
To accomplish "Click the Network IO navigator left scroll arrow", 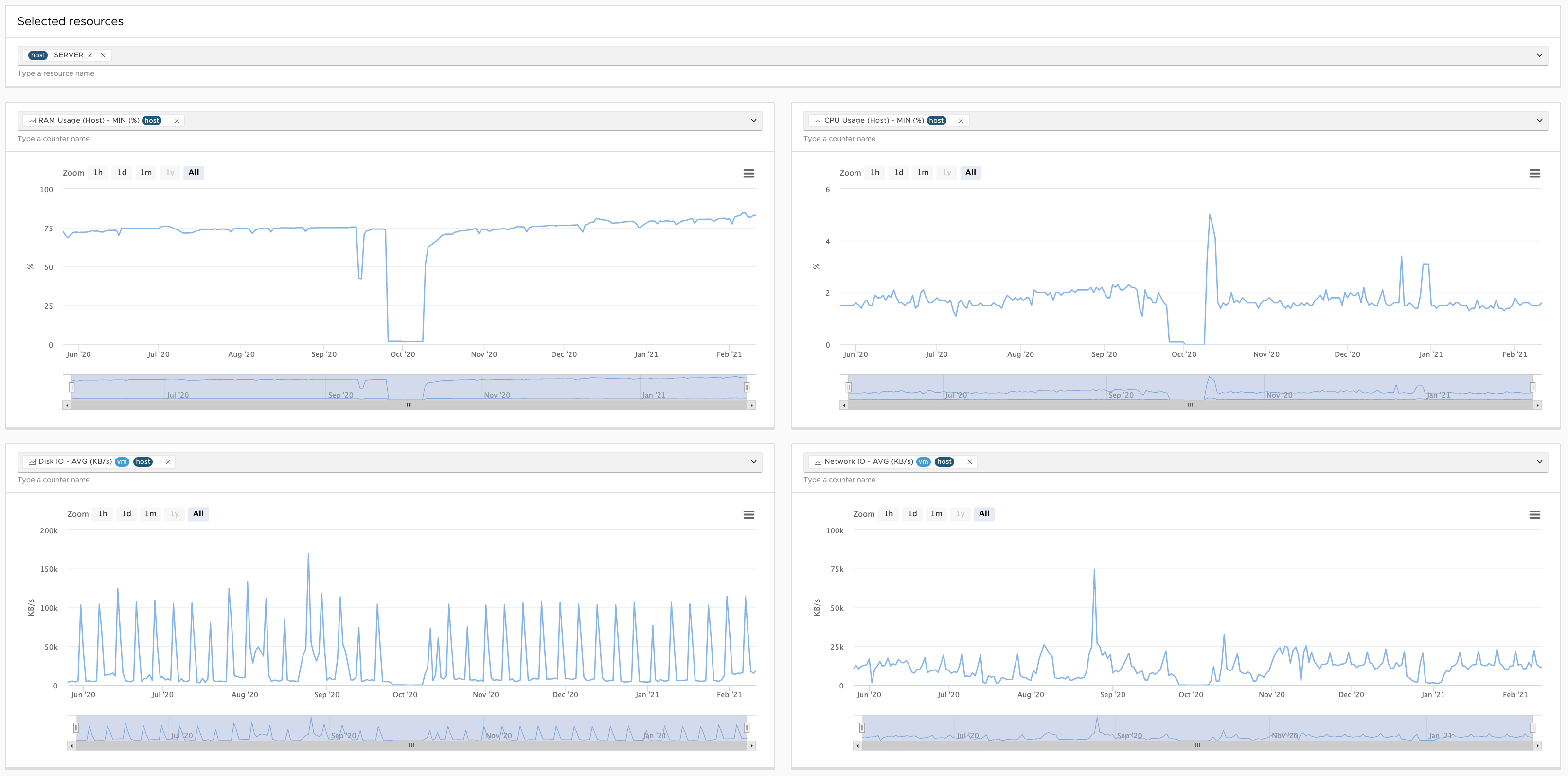I will click(x=857, y=745).
